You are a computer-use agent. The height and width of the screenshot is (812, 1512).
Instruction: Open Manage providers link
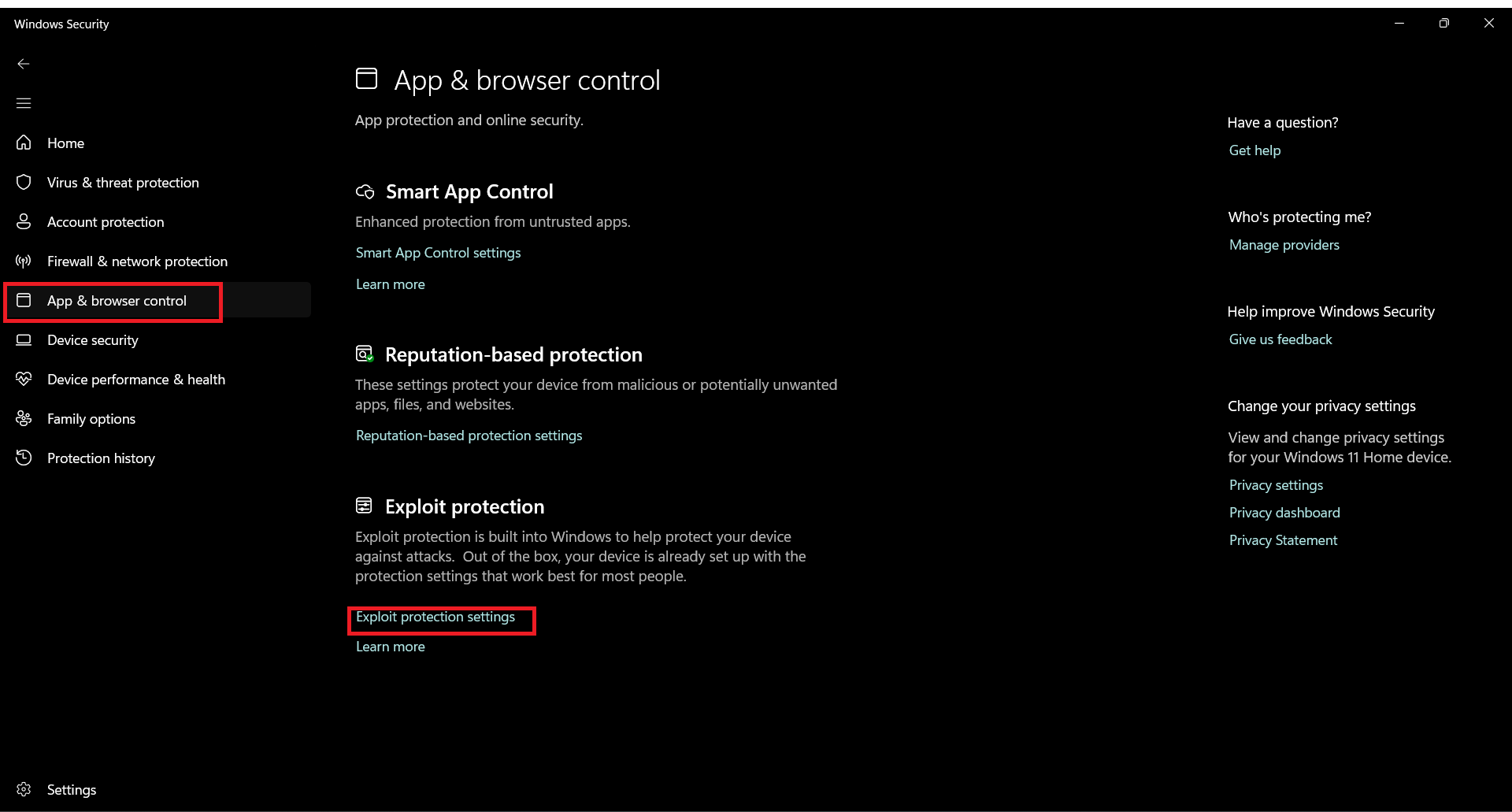click(x=1284, y=245)
